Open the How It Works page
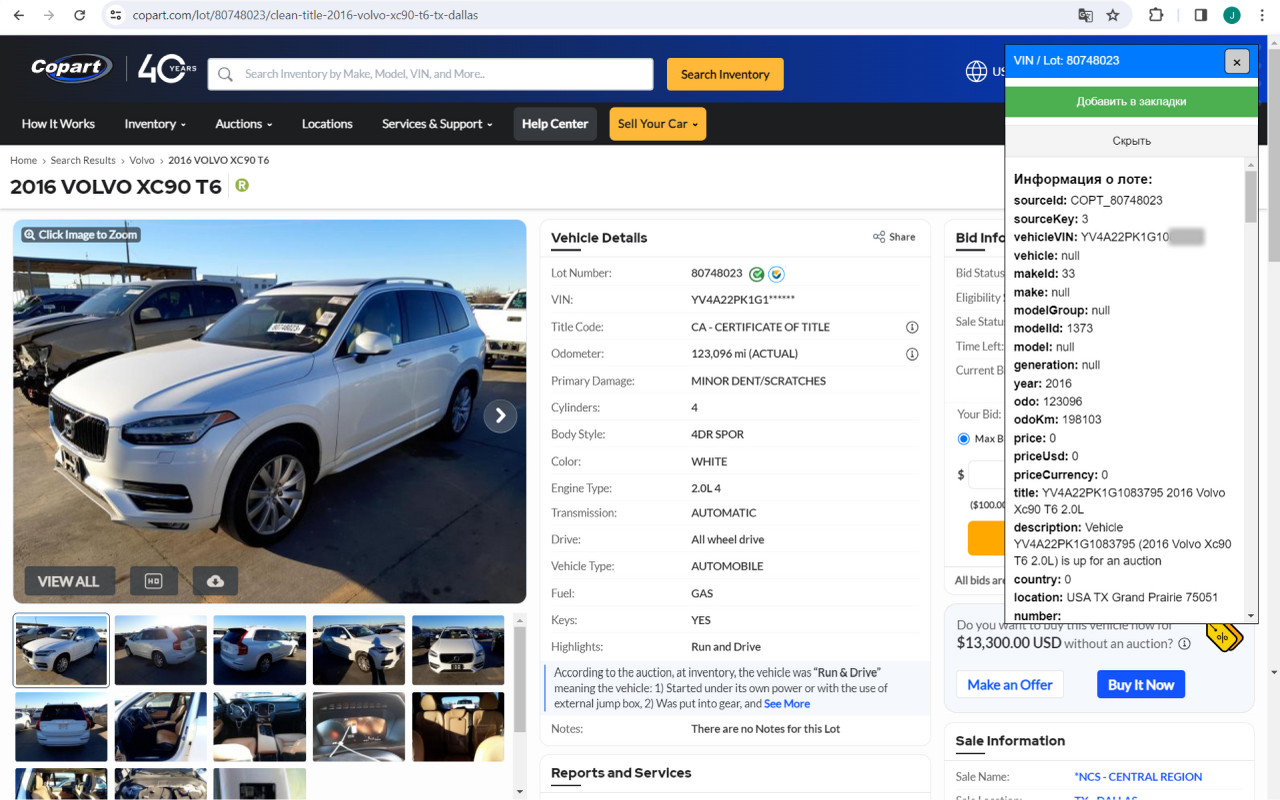 pos(58,123)
